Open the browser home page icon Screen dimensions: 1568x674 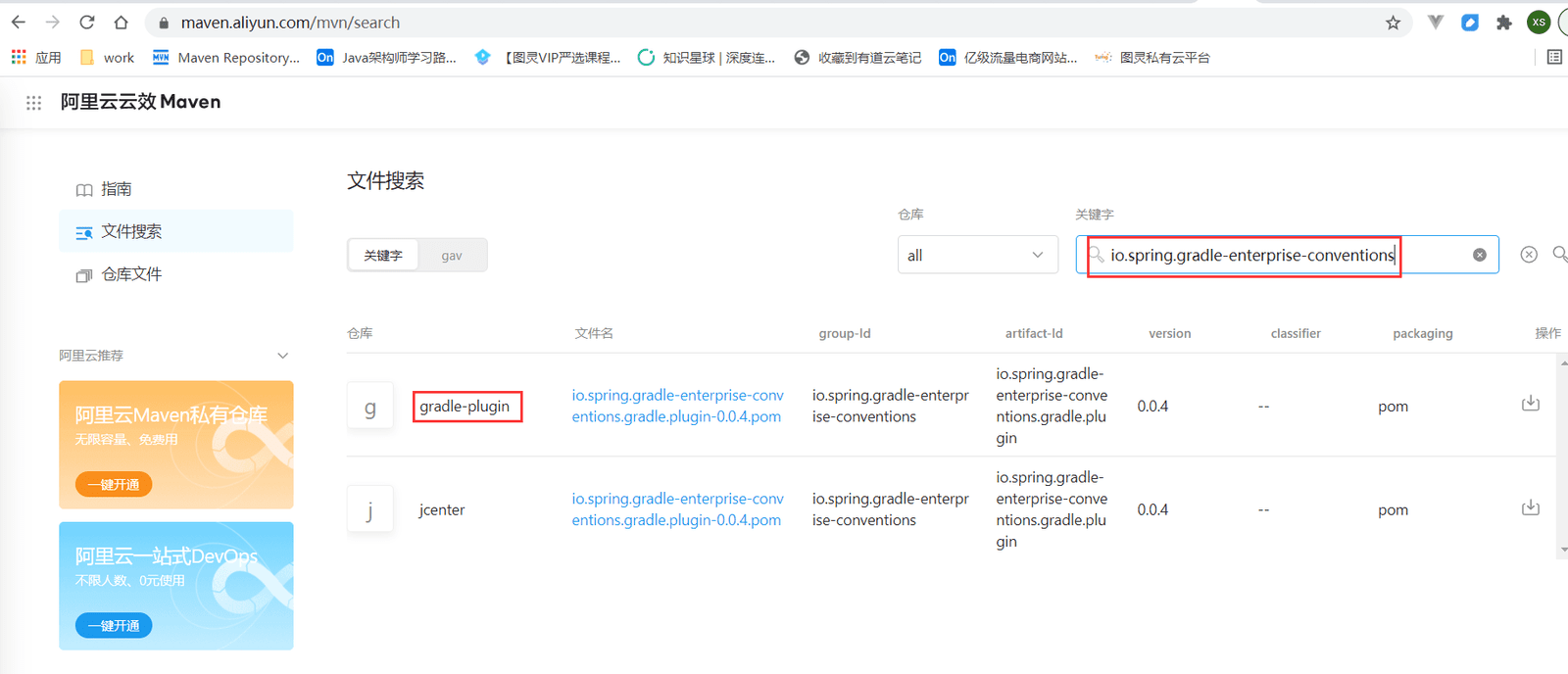pos(121,22)
